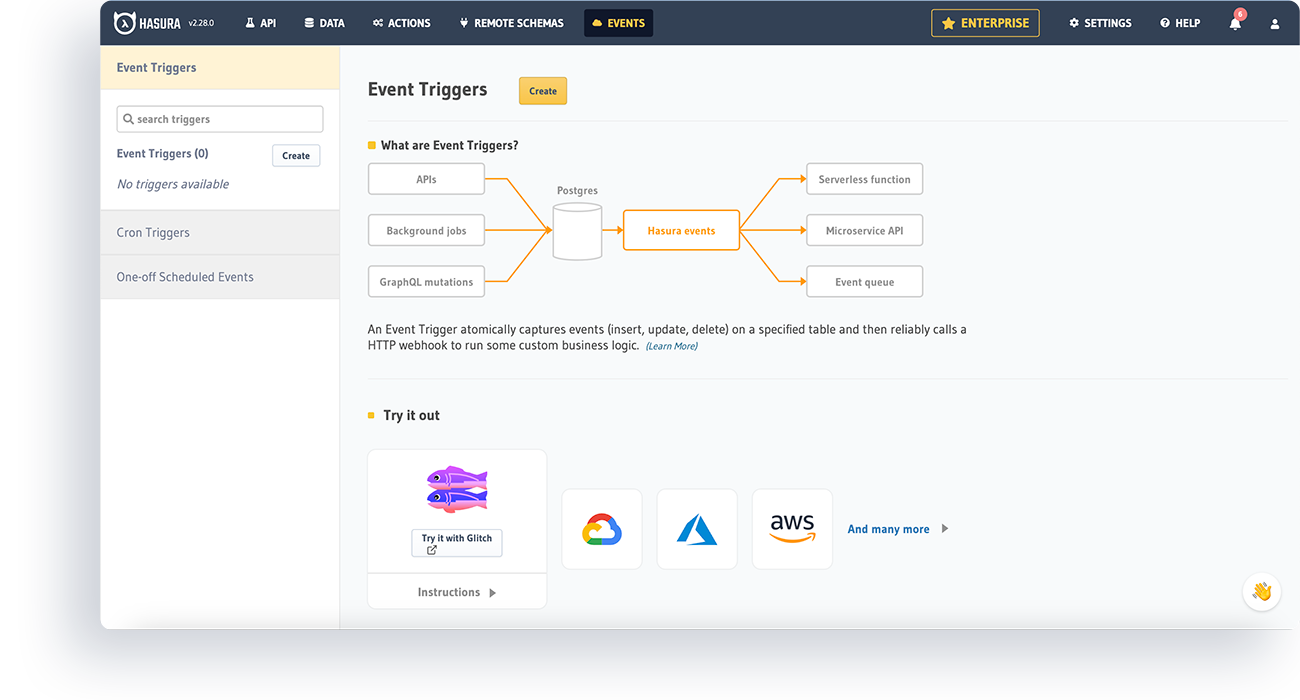This screenshot has height=700, width=1300.
Task: Open the notifications bell icon
Action: click(1235, 23)
